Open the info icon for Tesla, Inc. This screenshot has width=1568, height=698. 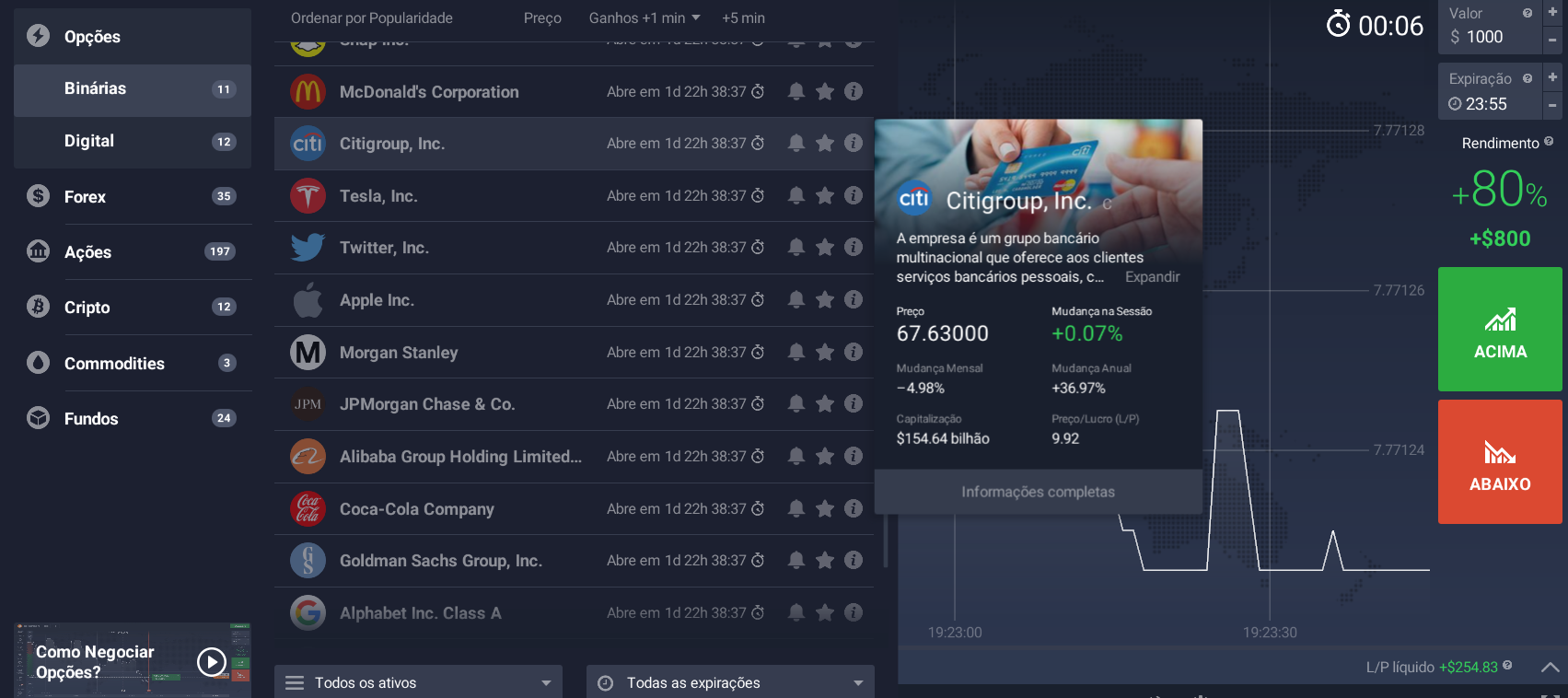click(x=854, y=195)
